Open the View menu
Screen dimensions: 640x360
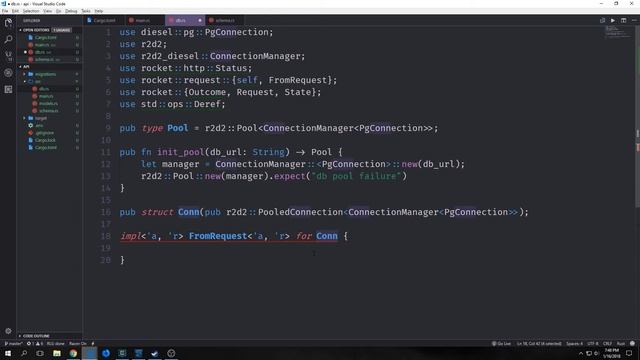pos(47,11)
